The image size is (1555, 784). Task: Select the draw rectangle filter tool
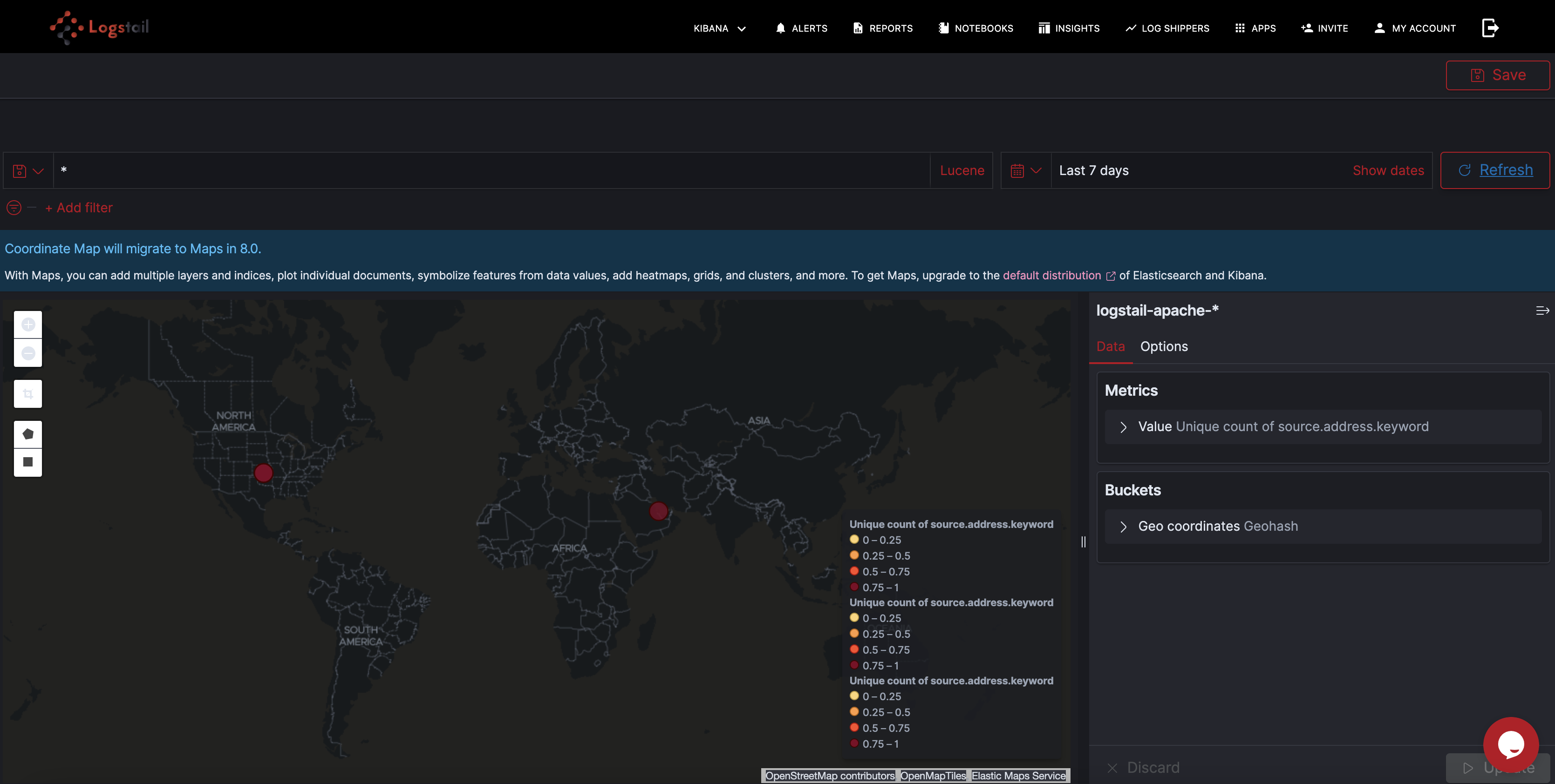coord(28,462)
